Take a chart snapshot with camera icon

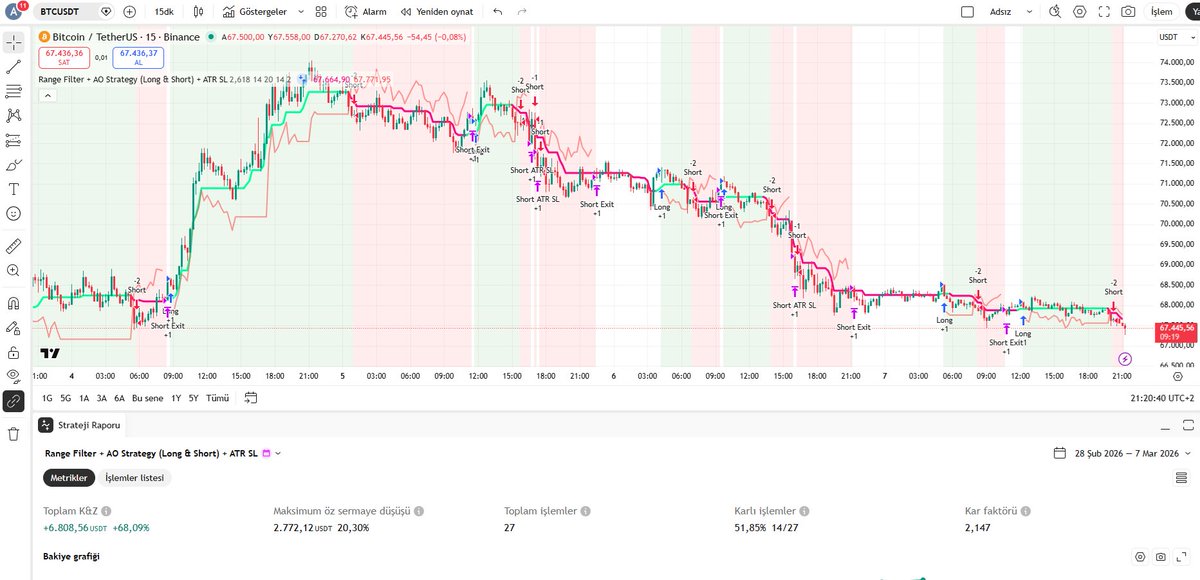(1128, 13)
